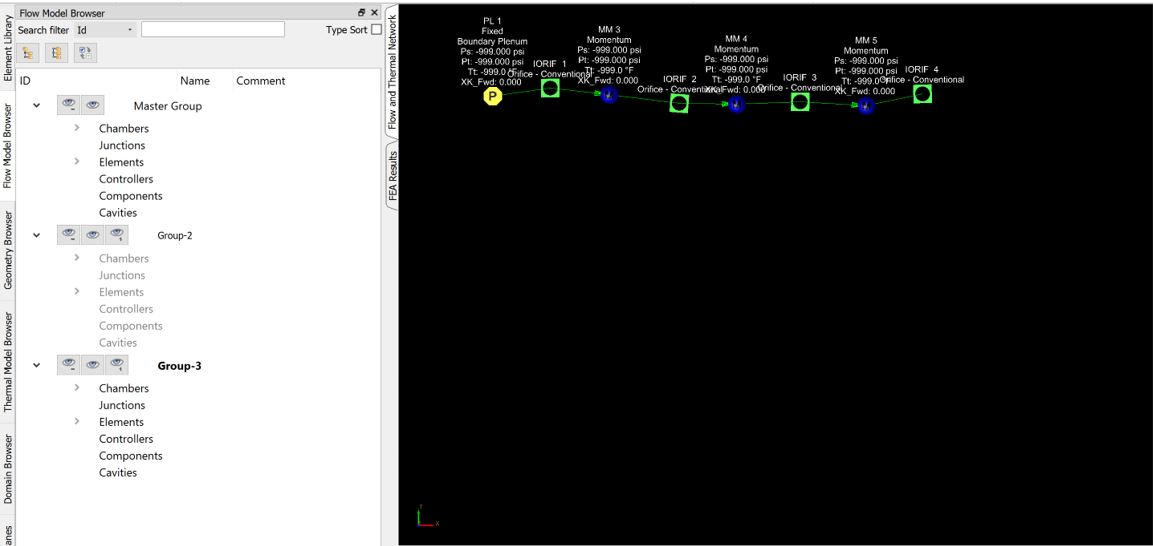This screenshot has height=546, width=1153.
Task: Select the MM 3 momentum chamber node
Action: [x=607, y=95]
